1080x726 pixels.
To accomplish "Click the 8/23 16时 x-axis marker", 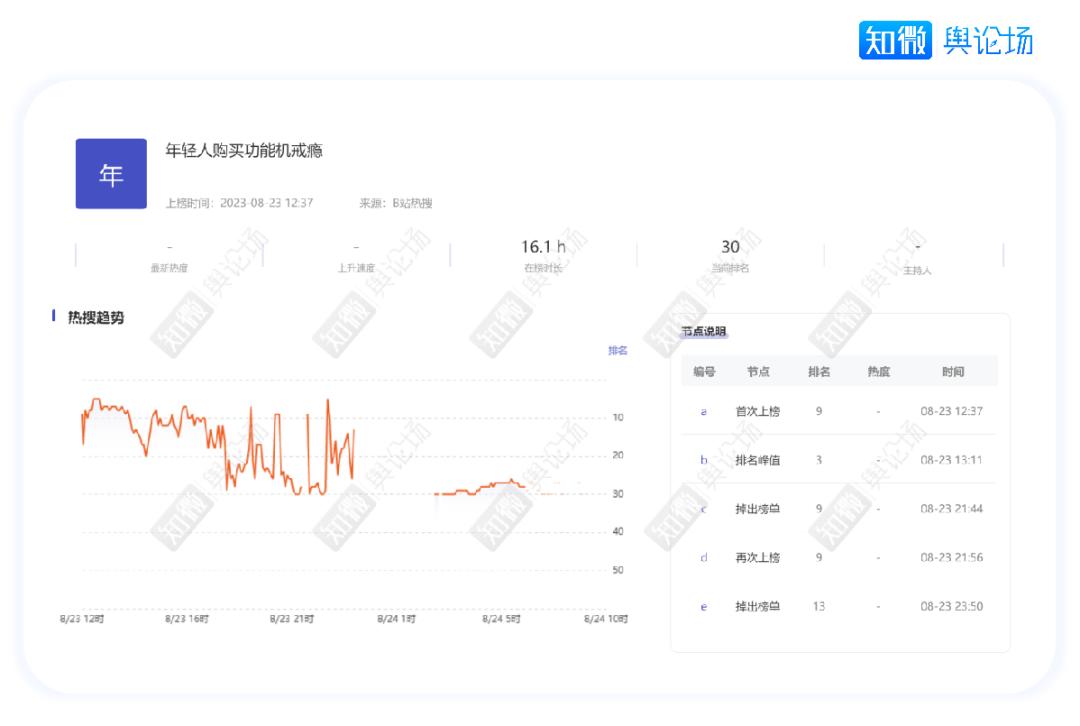I will tap(186, 619).
